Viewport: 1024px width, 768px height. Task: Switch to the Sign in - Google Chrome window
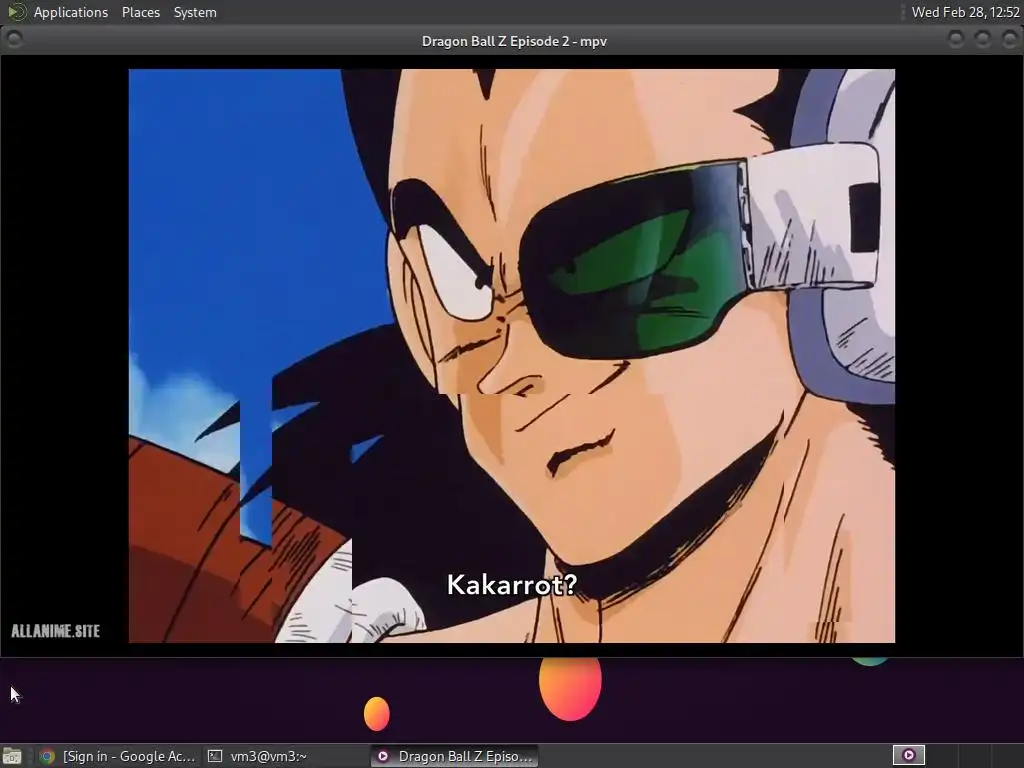coord(118,756)
